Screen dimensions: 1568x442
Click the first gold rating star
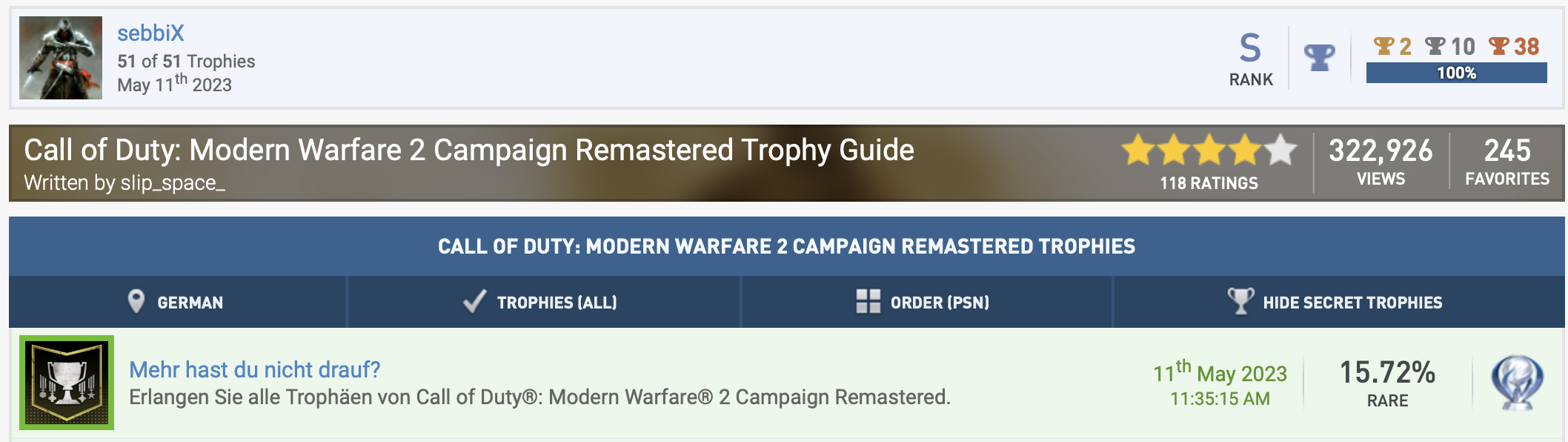coord(1138,151)
